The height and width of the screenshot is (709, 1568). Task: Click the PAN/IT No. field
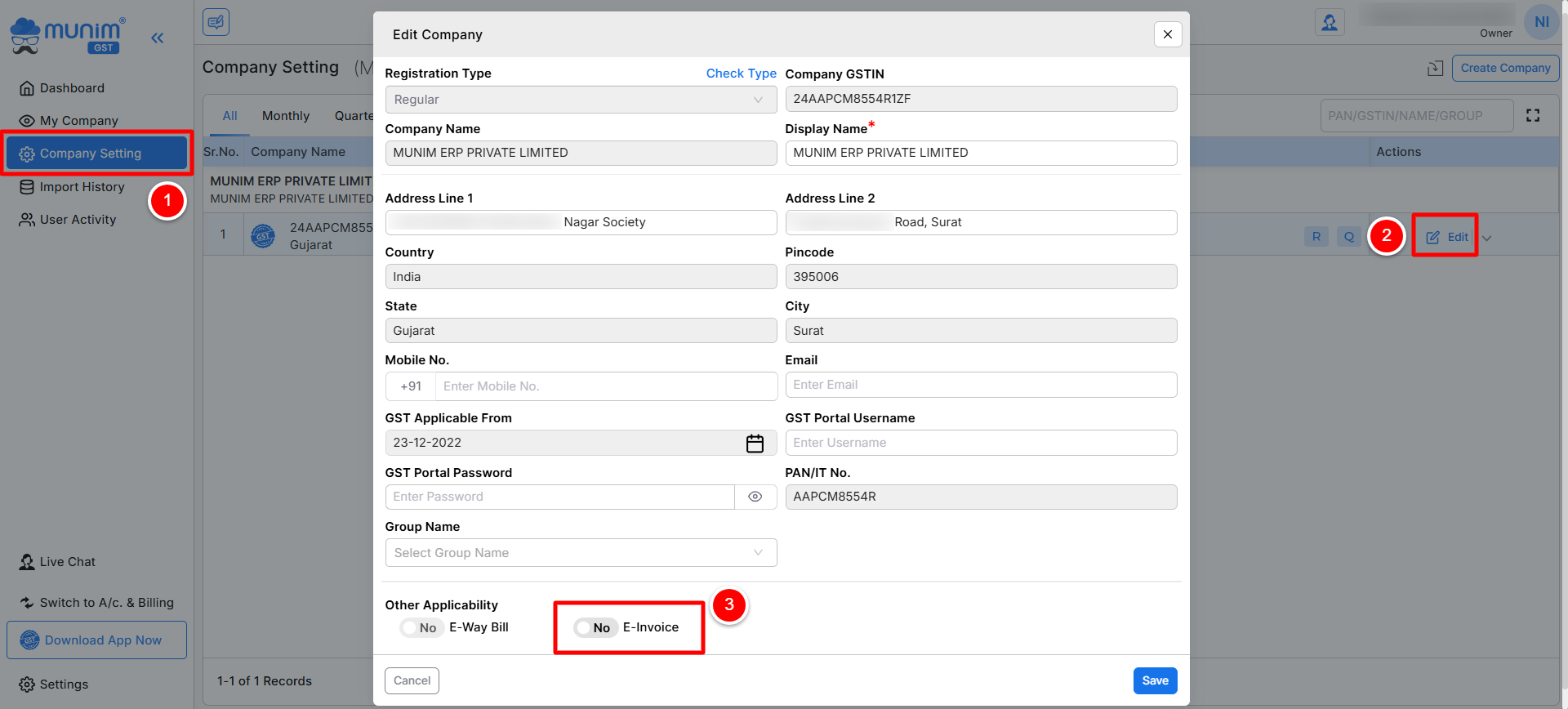point(981,497)
